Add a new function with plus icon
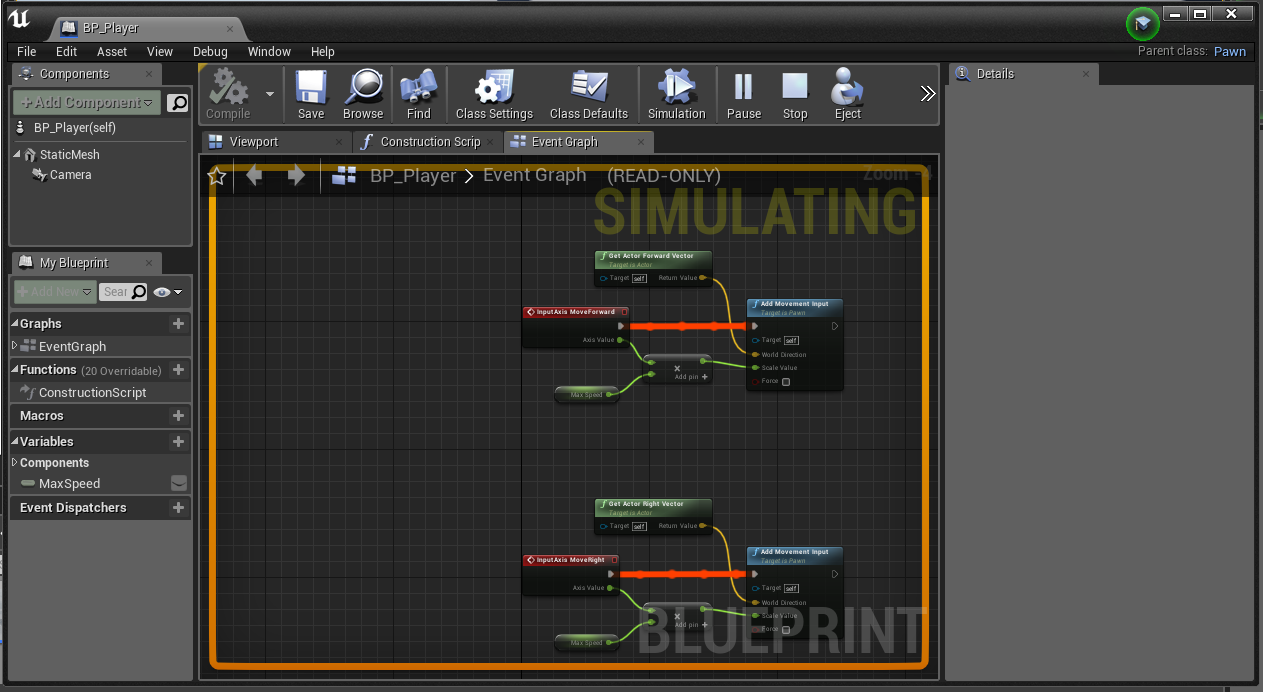 click(178, 370)
